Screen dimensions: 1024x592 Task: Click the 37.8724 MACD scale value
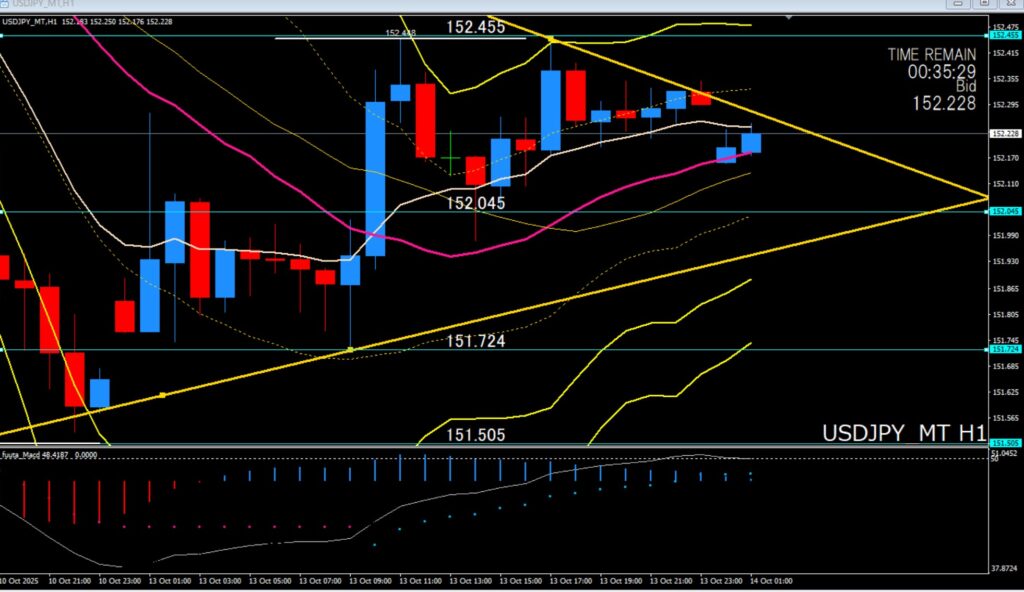(x=1004, y=567)
